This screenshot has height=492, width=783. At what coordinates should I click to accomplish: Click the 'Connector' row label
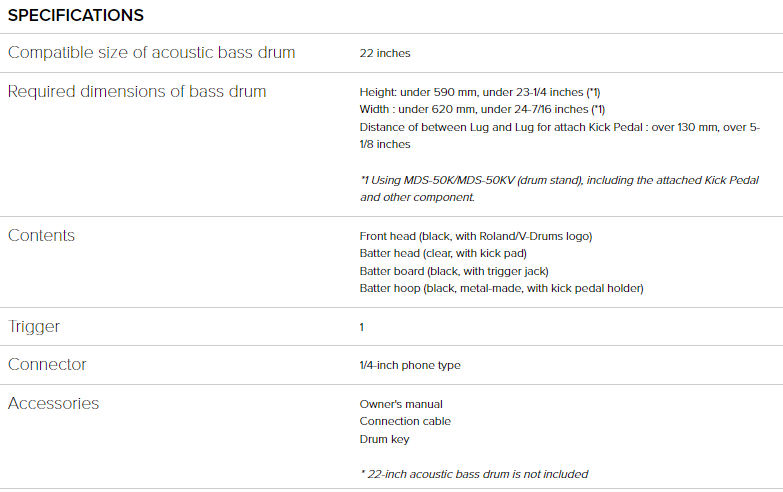point(47,364)
